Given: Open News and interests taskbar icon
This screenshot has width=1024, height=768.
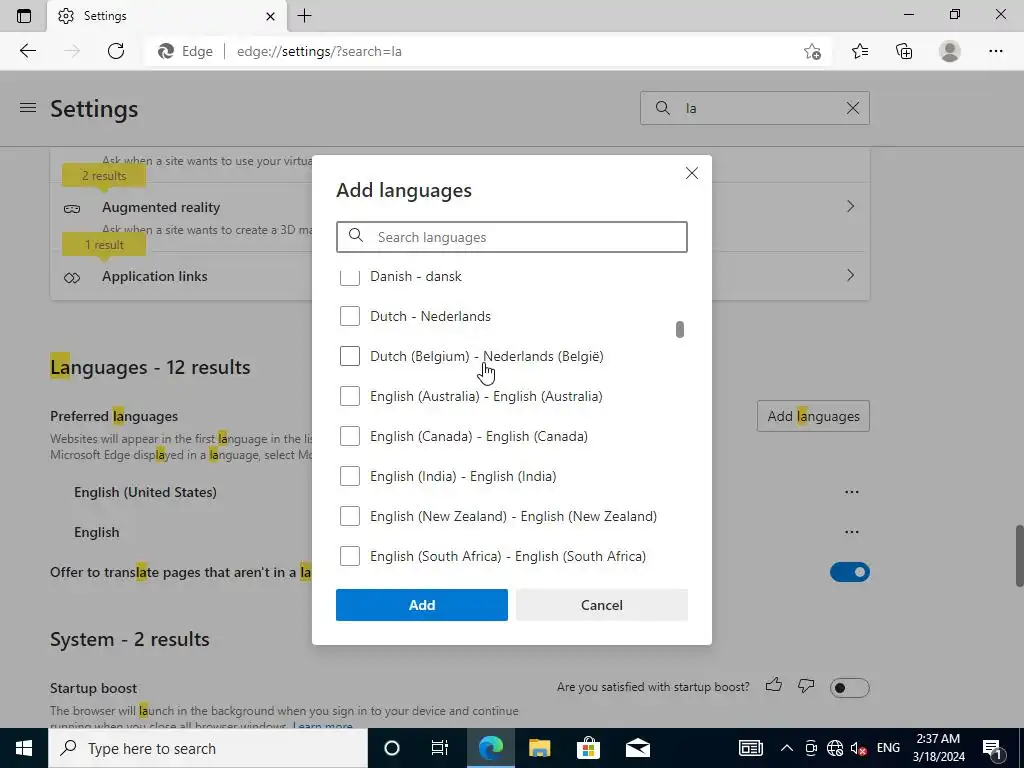Looking at the screenshot, I should click(x=751, y=748).
